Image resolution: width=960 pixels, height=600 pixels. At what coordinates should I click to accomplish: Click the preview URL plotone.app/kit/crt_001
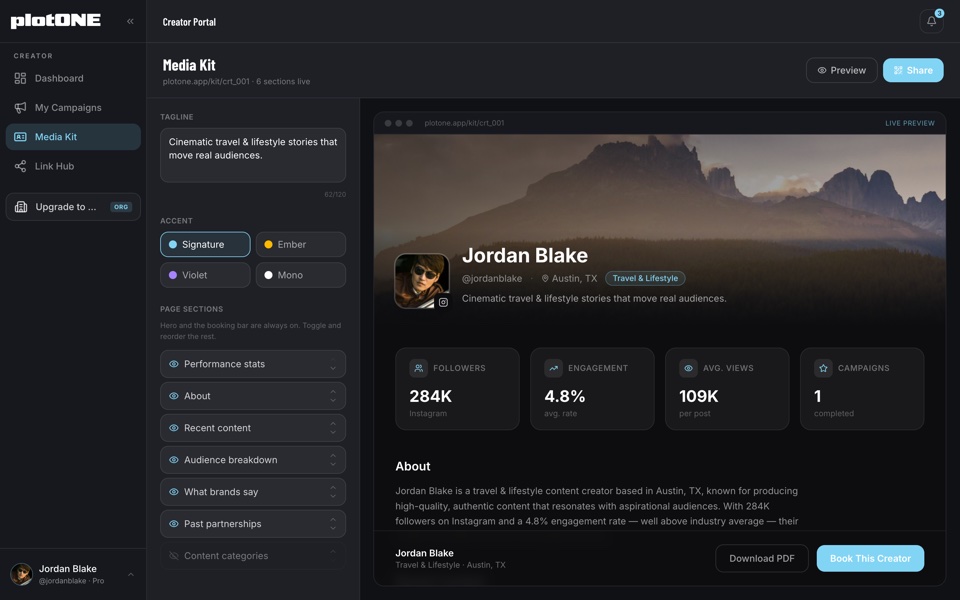[464, 123]
